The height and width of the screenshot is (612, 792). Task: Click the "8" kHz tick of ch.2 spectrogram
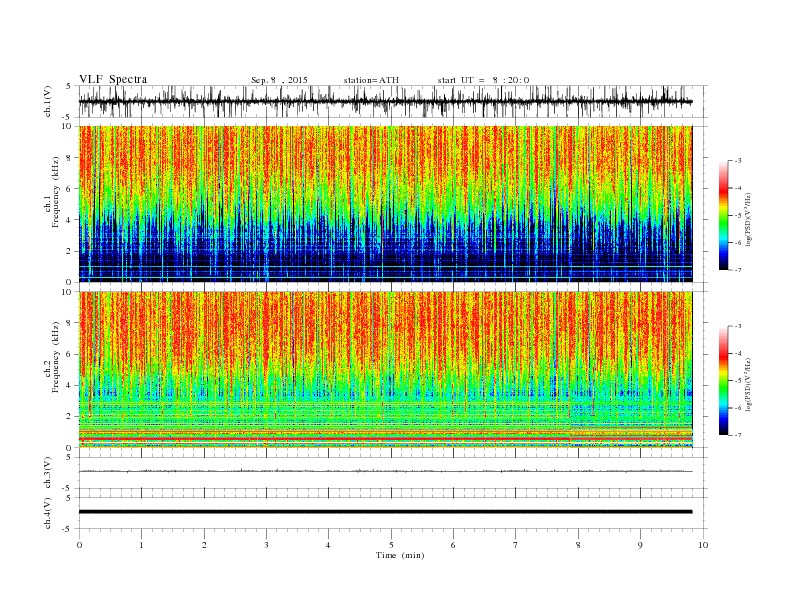tap(70, 323)
